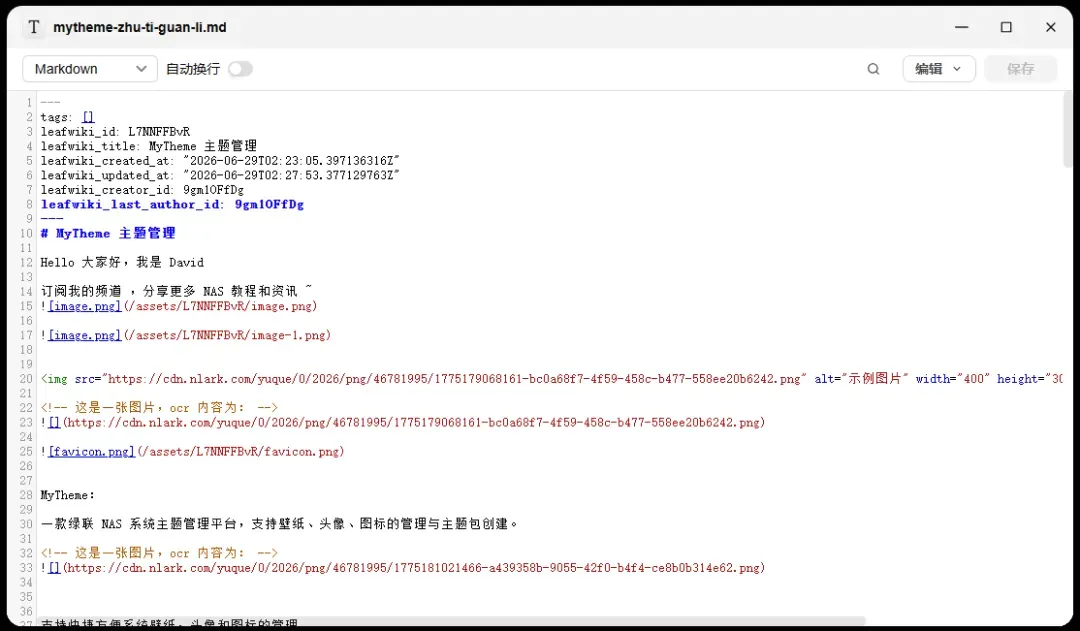This screenshot has height=631, width=1080.
Task: Click the leafwiki_title: MyTheme 主题管理 line
Action: click(x=148, y=146)
